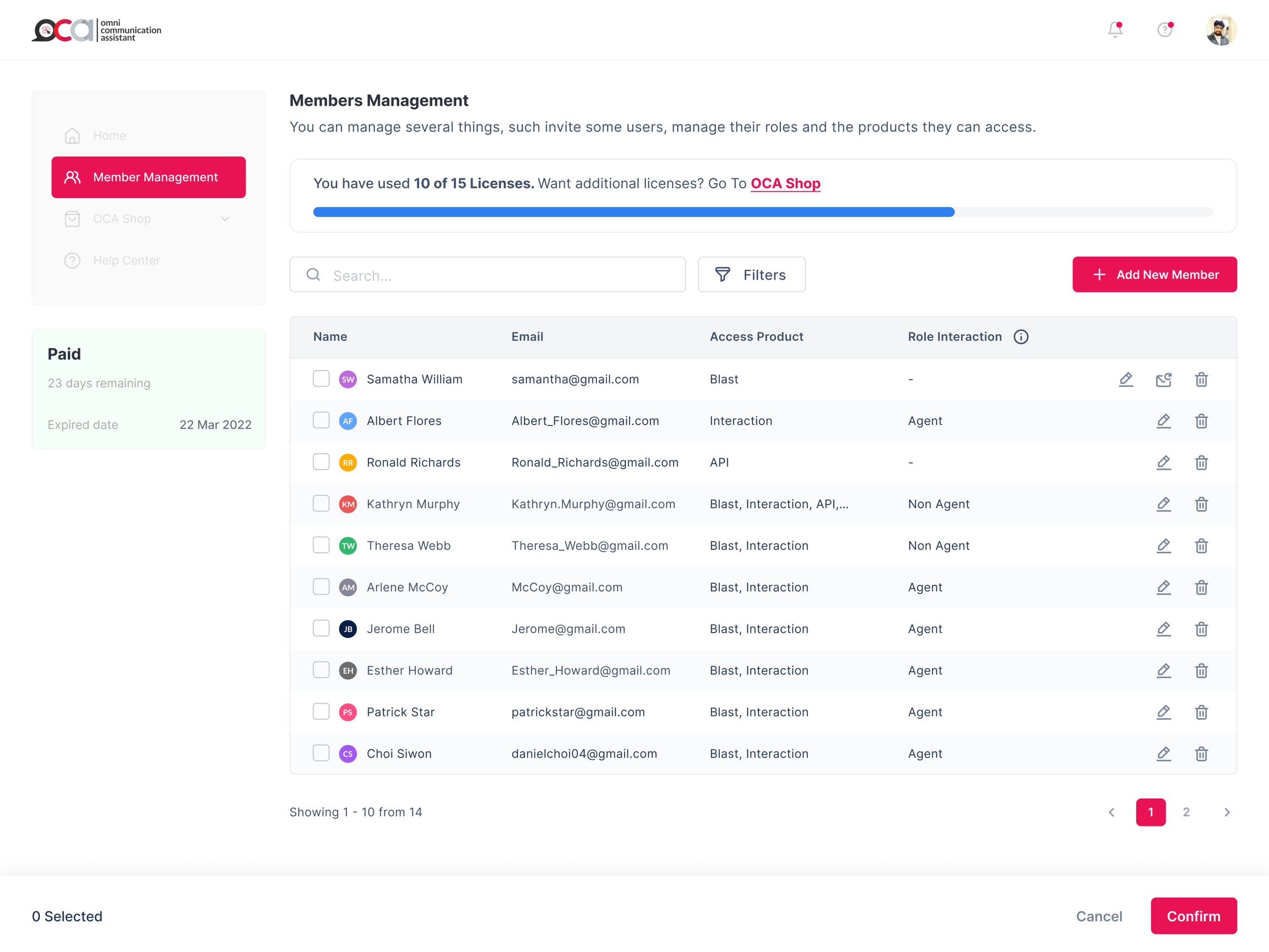Check the box for Theresa Webb
This screenshot has height=952, width=1269.
[x=321, y=546]
